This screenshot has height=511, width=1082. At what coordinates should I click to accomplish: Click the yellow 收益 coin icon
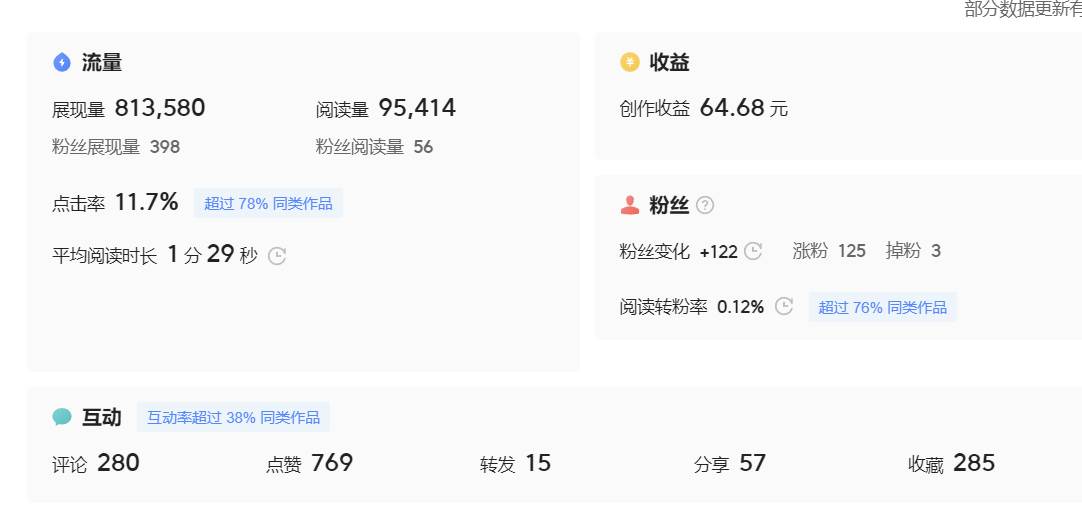[630, 63]
